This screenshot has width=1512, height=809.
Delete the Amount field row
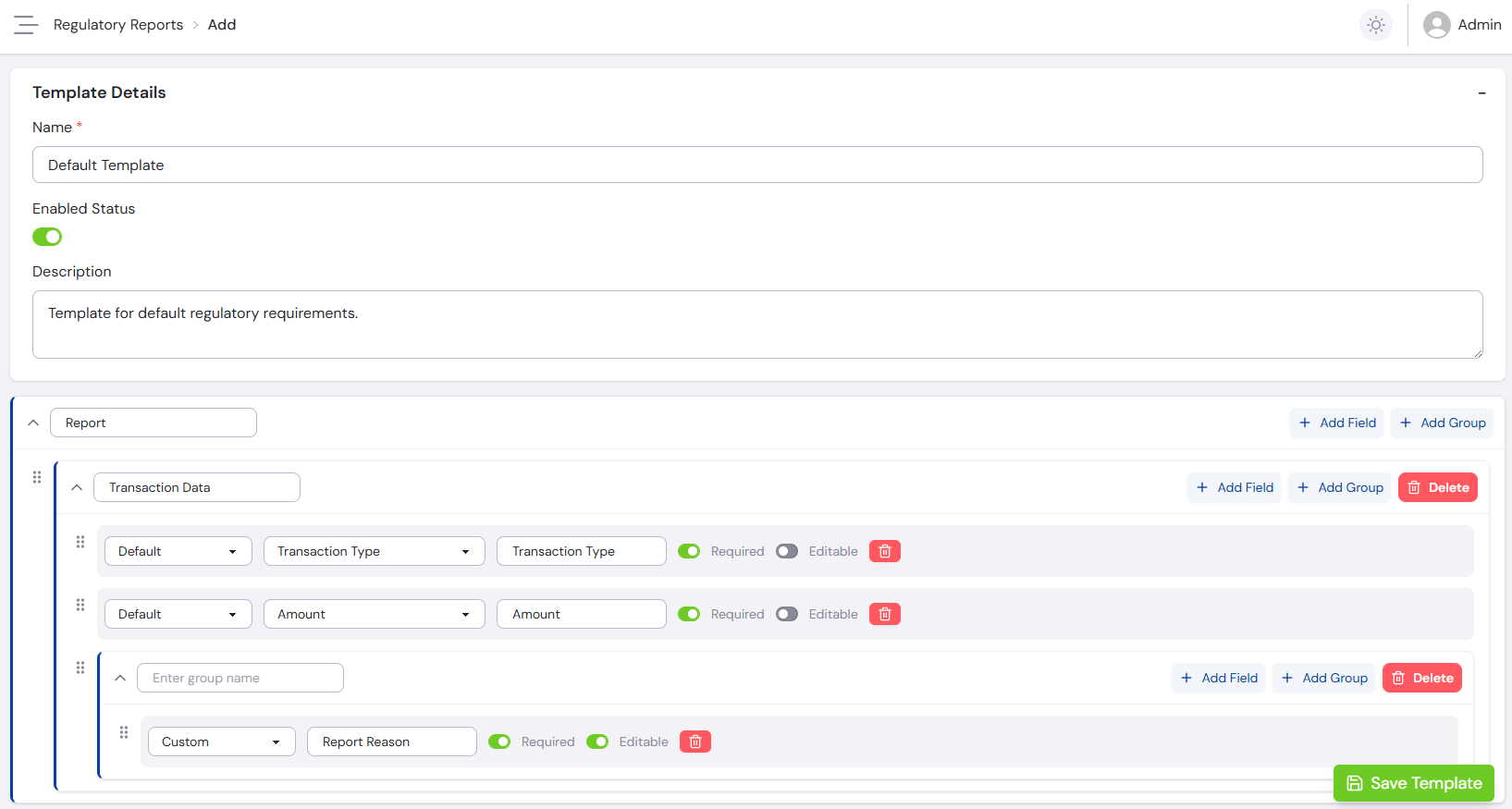click(885, 614)
